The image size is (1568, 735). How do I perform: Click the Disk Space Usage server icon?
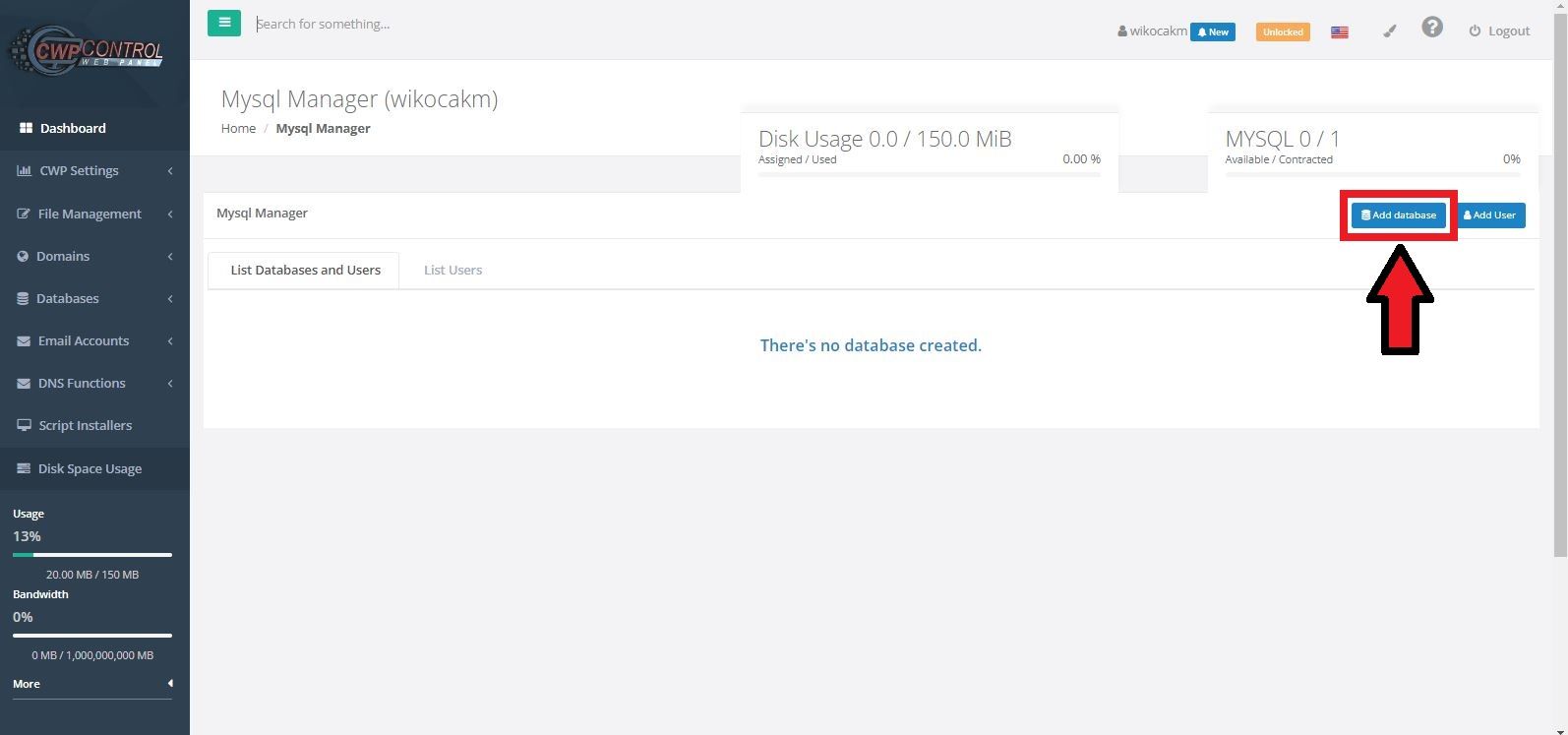pos(24,468)
